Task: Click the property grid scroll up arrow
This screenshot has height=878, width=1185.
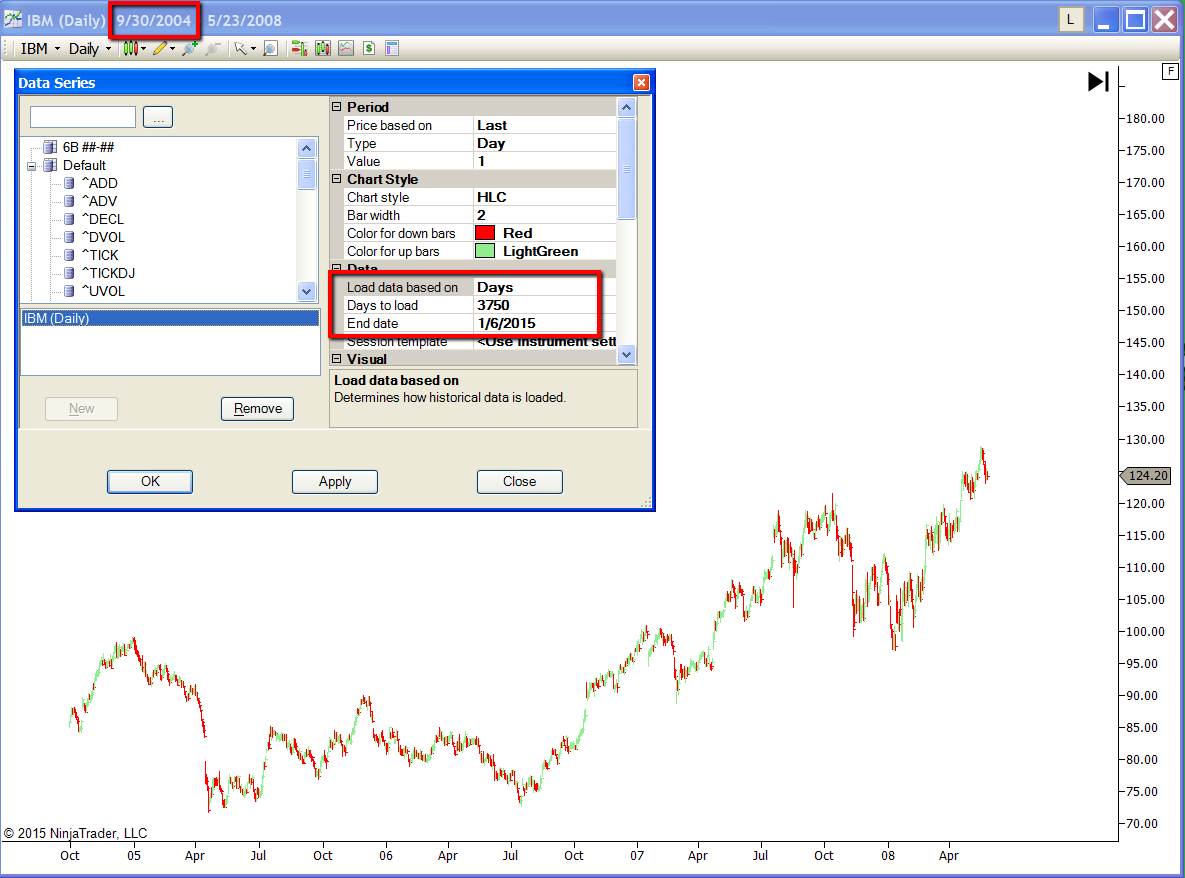Action: click(627, 107)
